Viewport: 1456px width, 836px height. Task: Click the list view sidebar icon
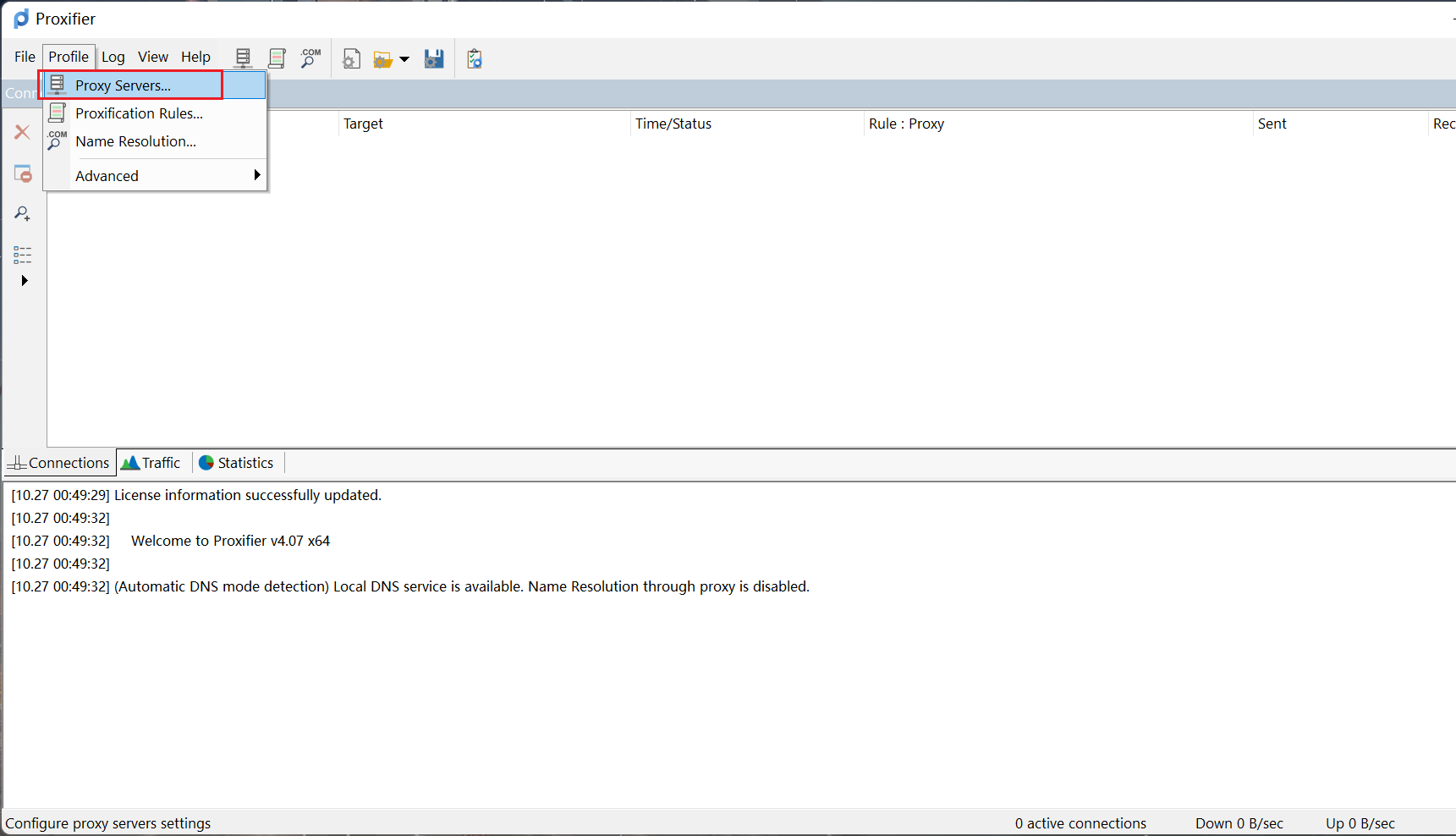(x=23, y=255)
